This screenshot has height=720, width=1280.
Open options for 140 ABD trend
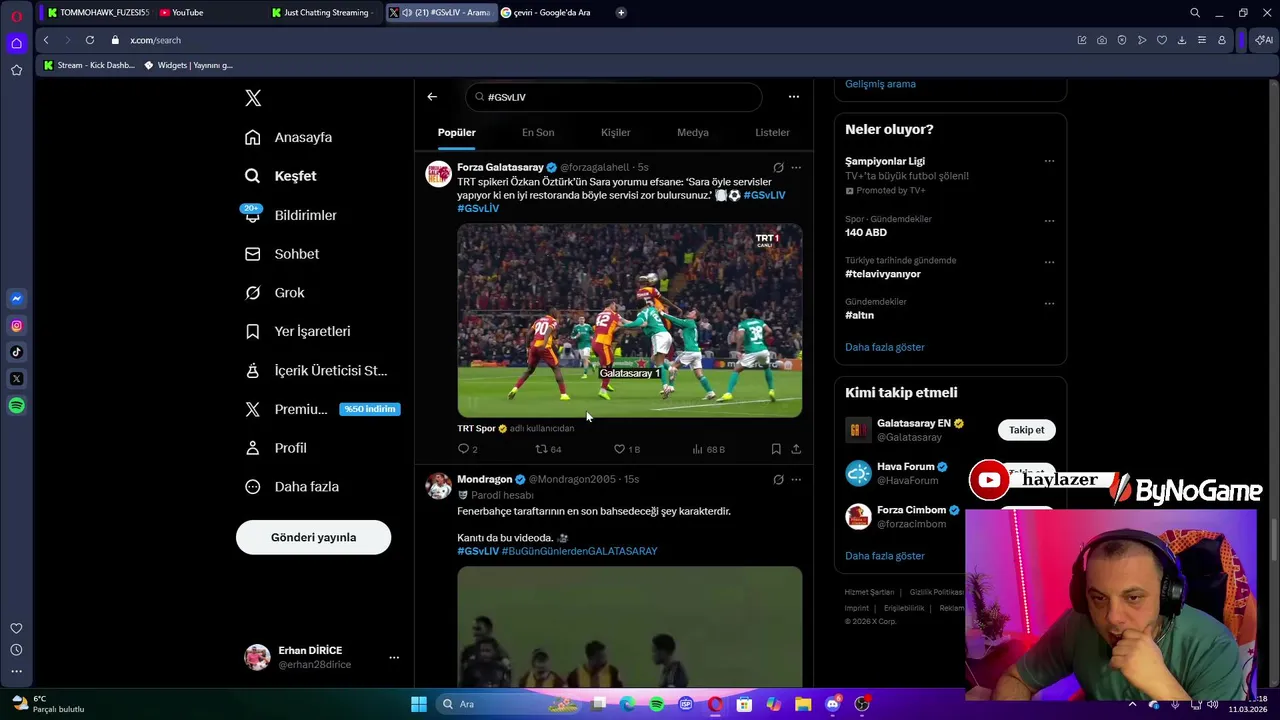1049,221
